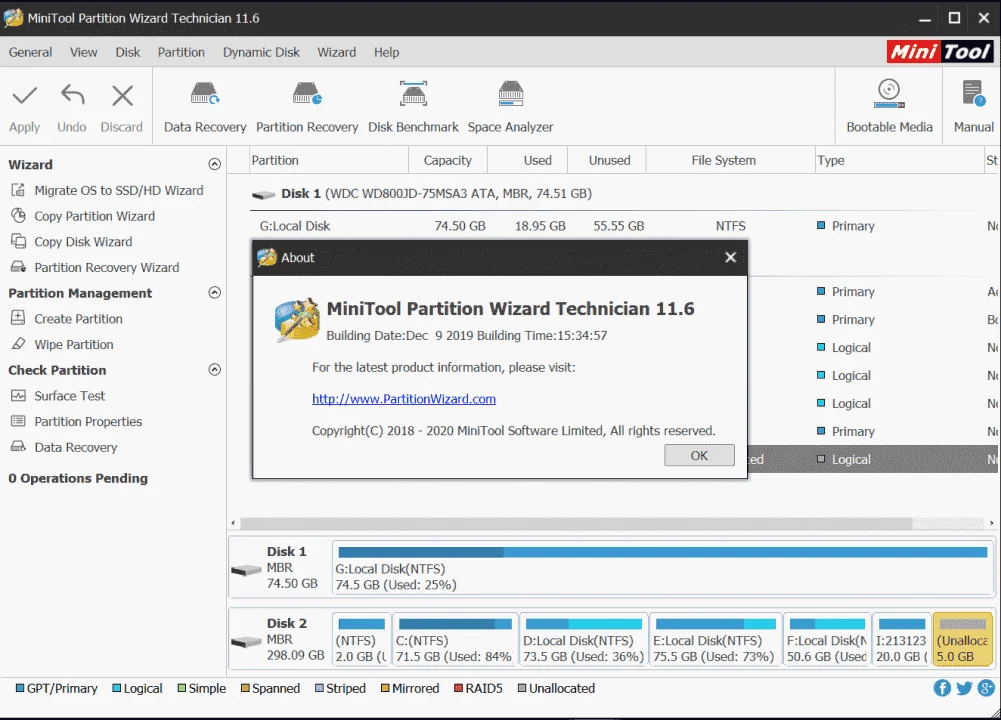Image resolution: width=1001 pixels, height=720 pixels.
Task: Select Disk 1 drive icon in disk map
Action: click(x=246, y=570)
